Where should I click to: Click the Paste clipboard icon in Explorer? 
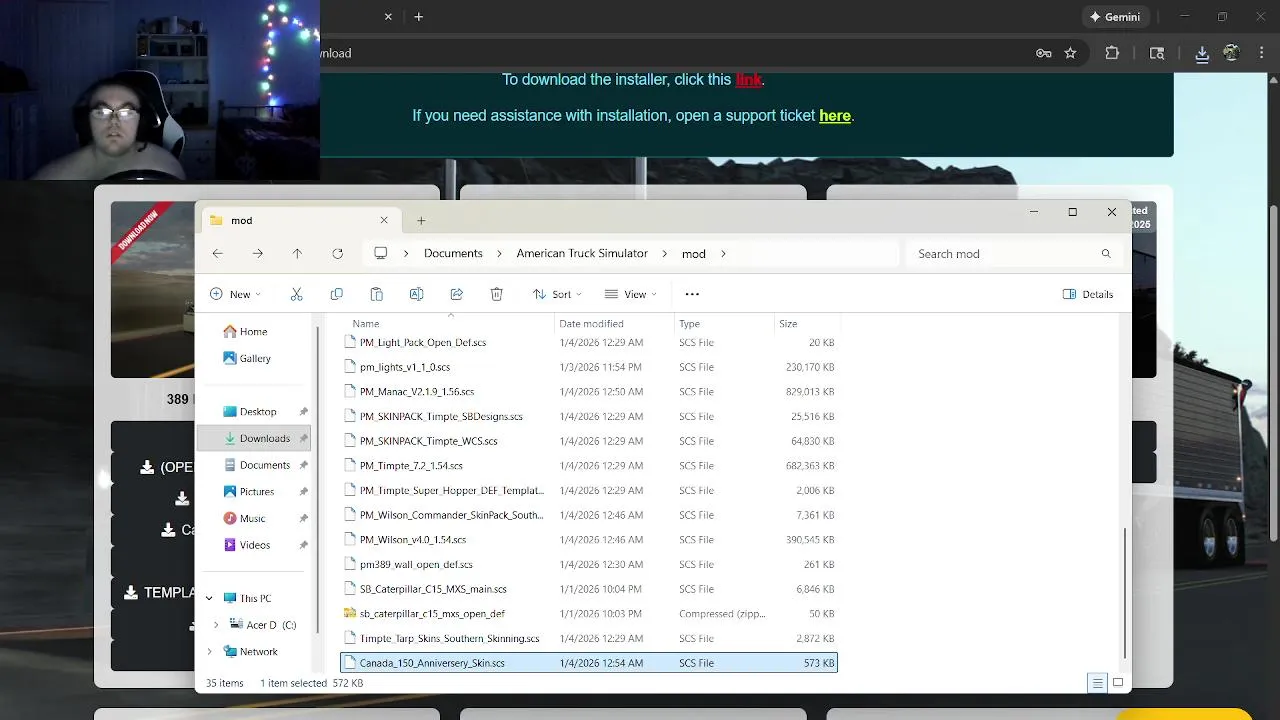[376, 294]
